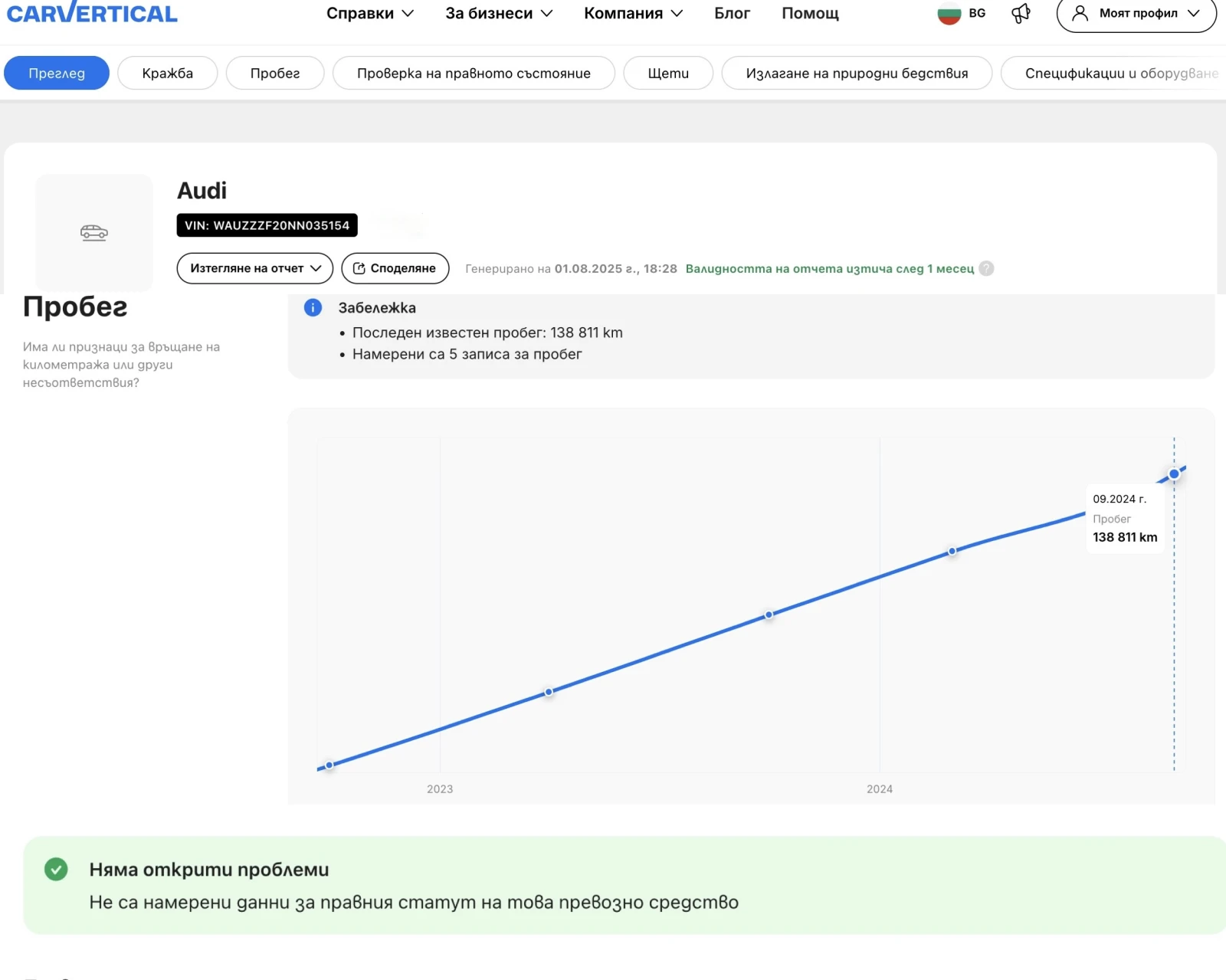
Task: Click the 09.2024 mileage data point
Action: click(1174, 474)
